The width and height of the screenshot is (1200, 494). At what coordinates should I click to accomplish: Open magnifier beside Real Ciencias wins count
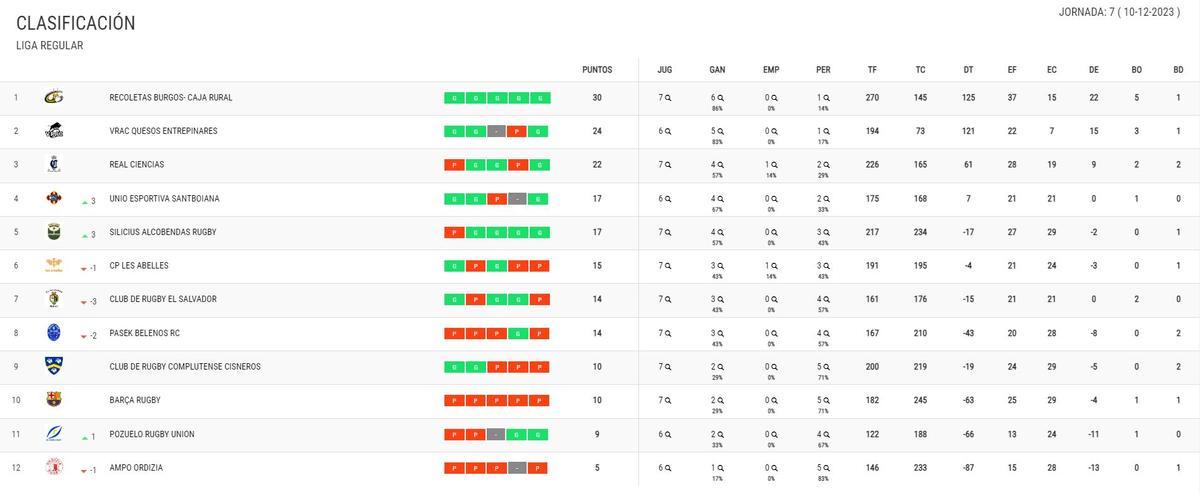(720, 165)
